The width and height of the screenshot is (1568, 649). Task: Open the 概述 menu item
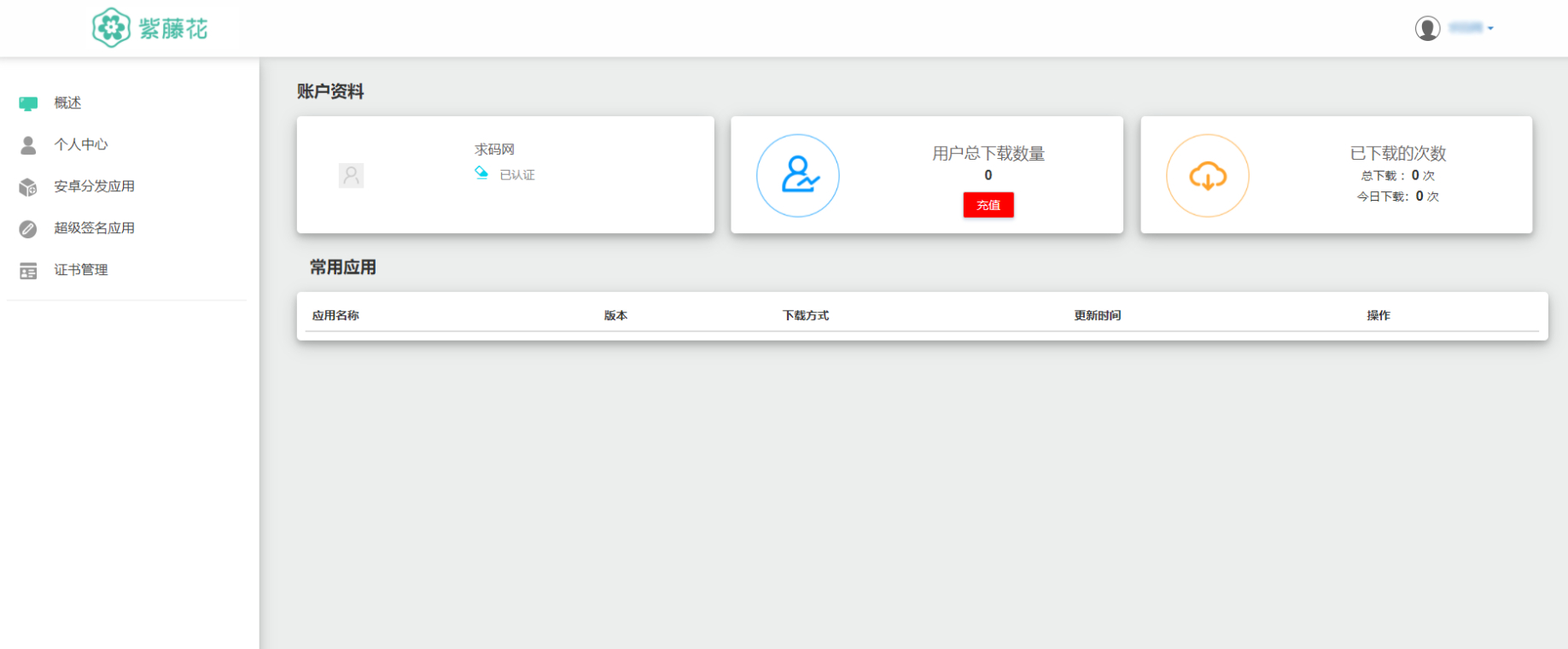tap(67, 102)
